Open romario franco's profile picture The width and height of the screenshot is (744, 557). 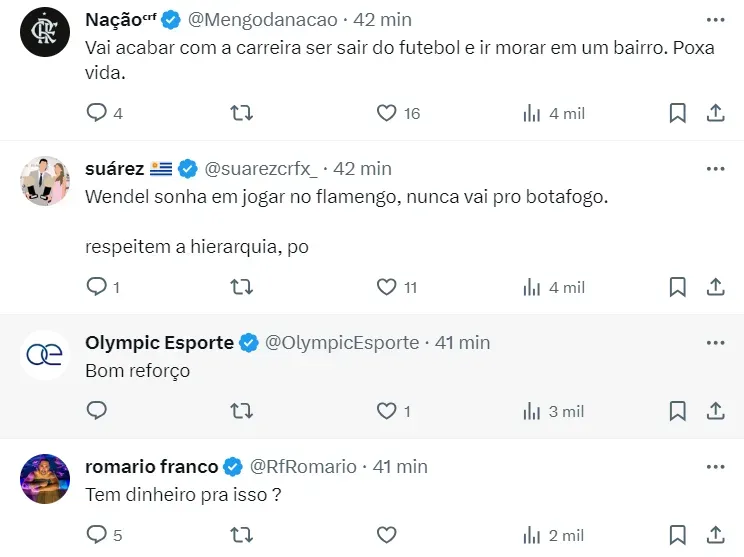[45, 479]
